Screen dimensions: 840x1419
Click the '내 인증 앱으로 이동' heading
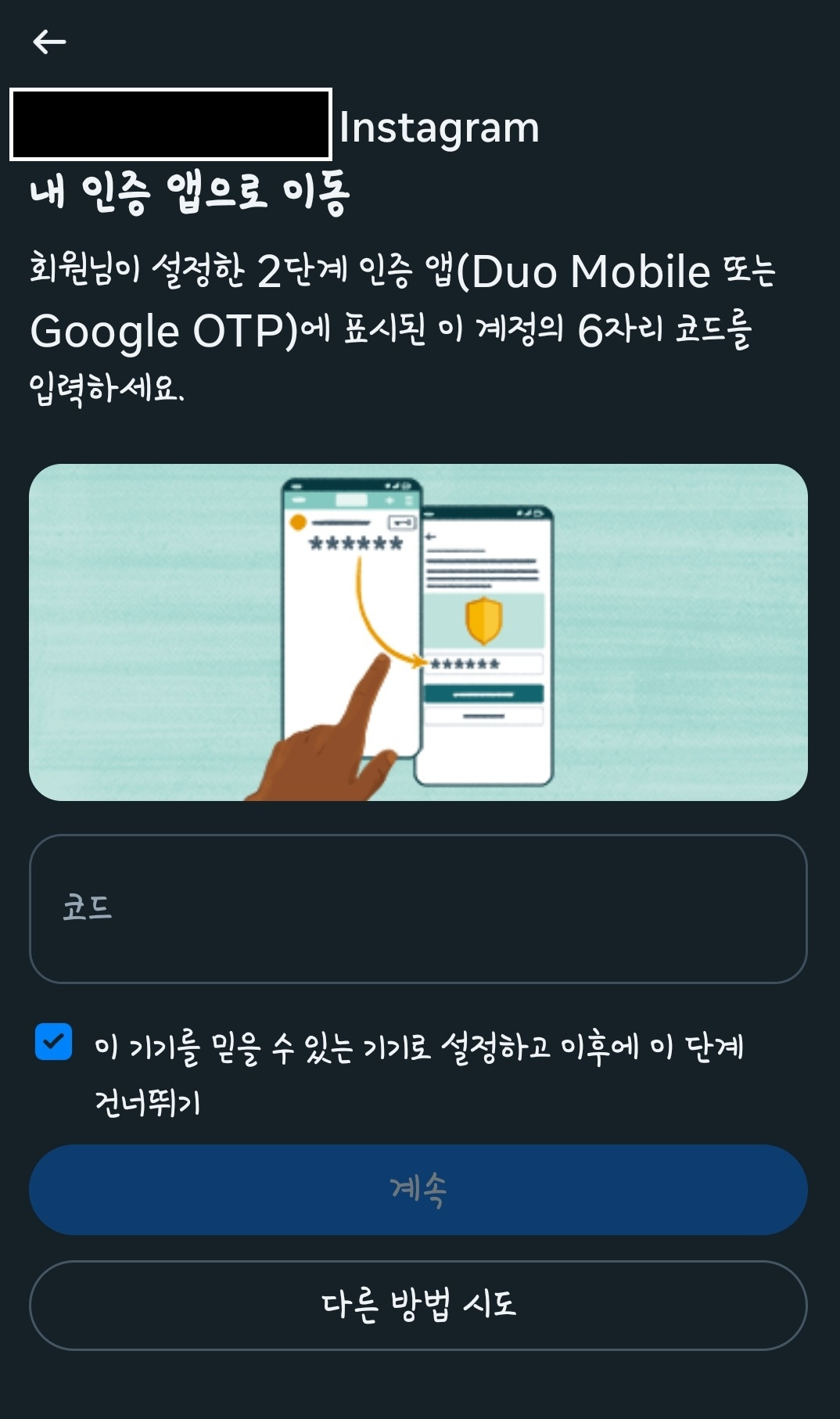click(x=190, y=193)
